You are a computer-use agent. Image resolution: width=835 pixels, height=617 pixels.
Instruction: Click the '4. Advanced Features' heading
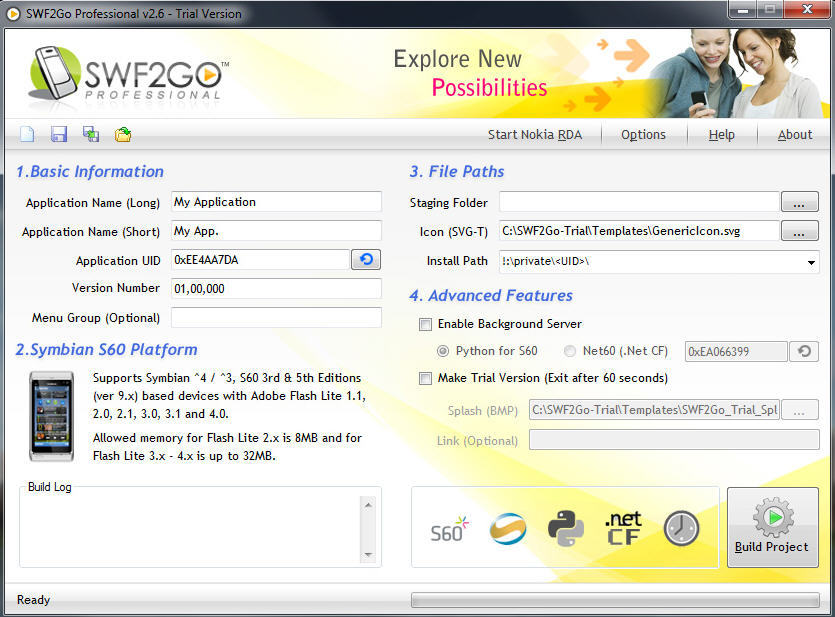(491, 295)
